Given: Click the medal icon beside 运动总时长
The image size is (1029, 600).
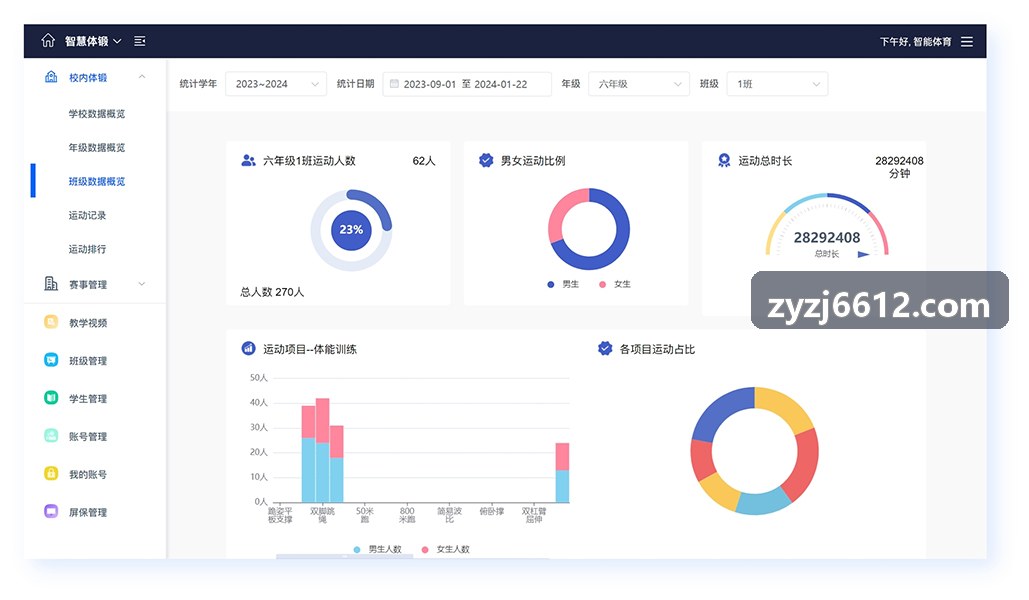Looking at the screenshot, I should point(724,160).
